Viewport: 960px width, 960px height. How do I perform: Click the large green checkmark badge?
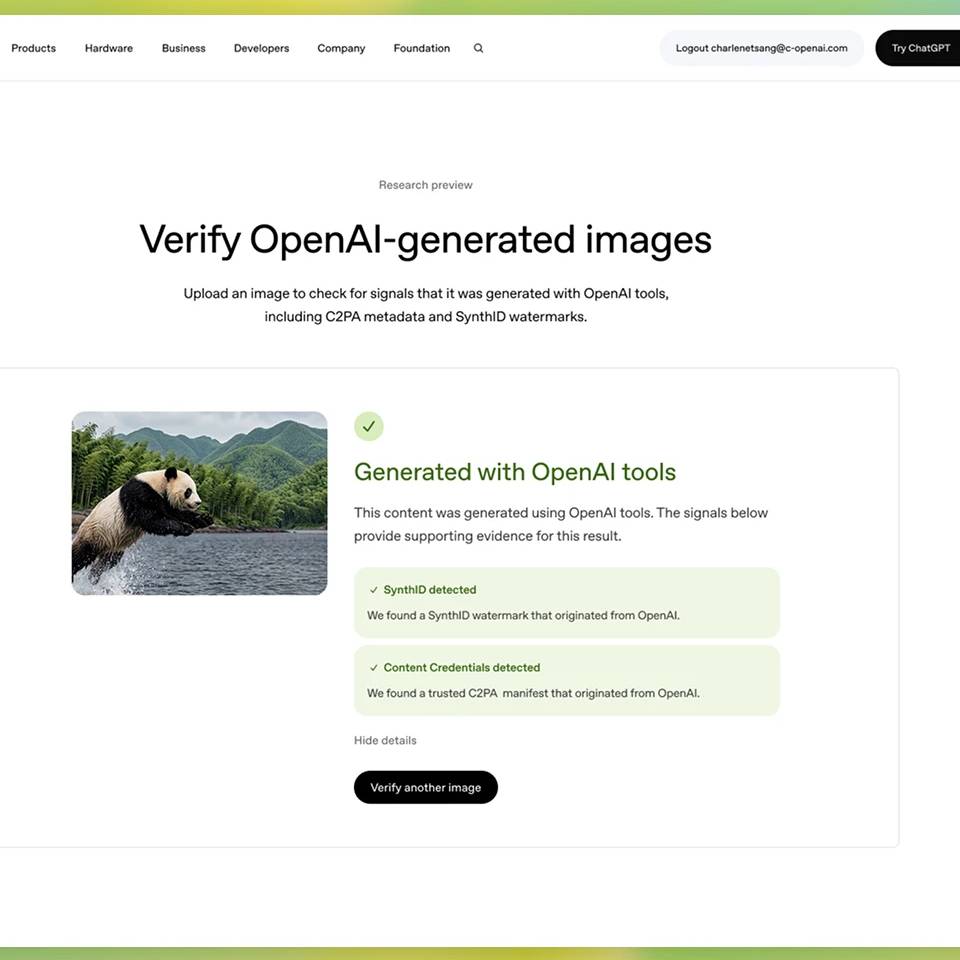coord(369,426)
